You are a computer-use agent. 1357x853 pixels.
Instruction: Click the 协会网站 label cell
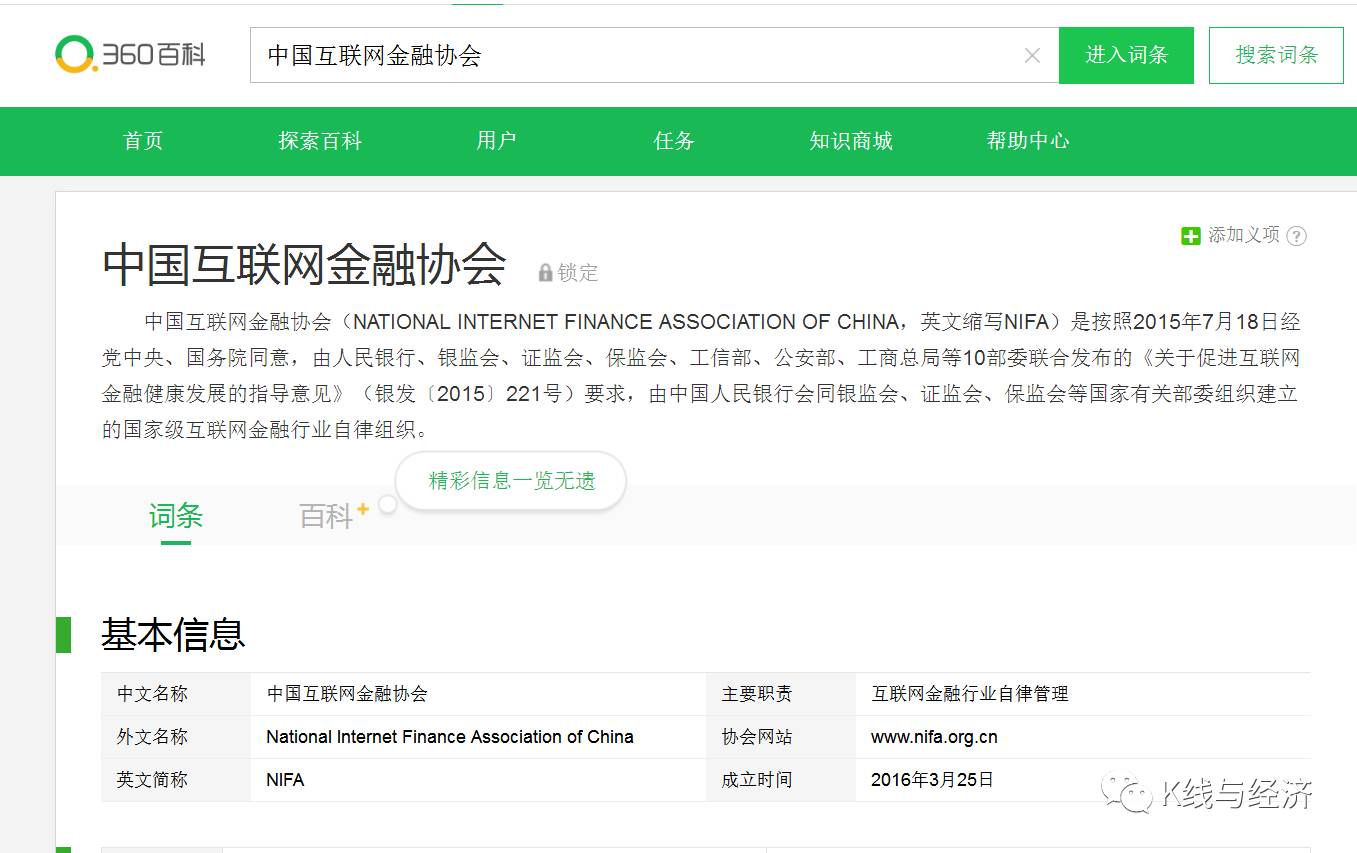781,737
